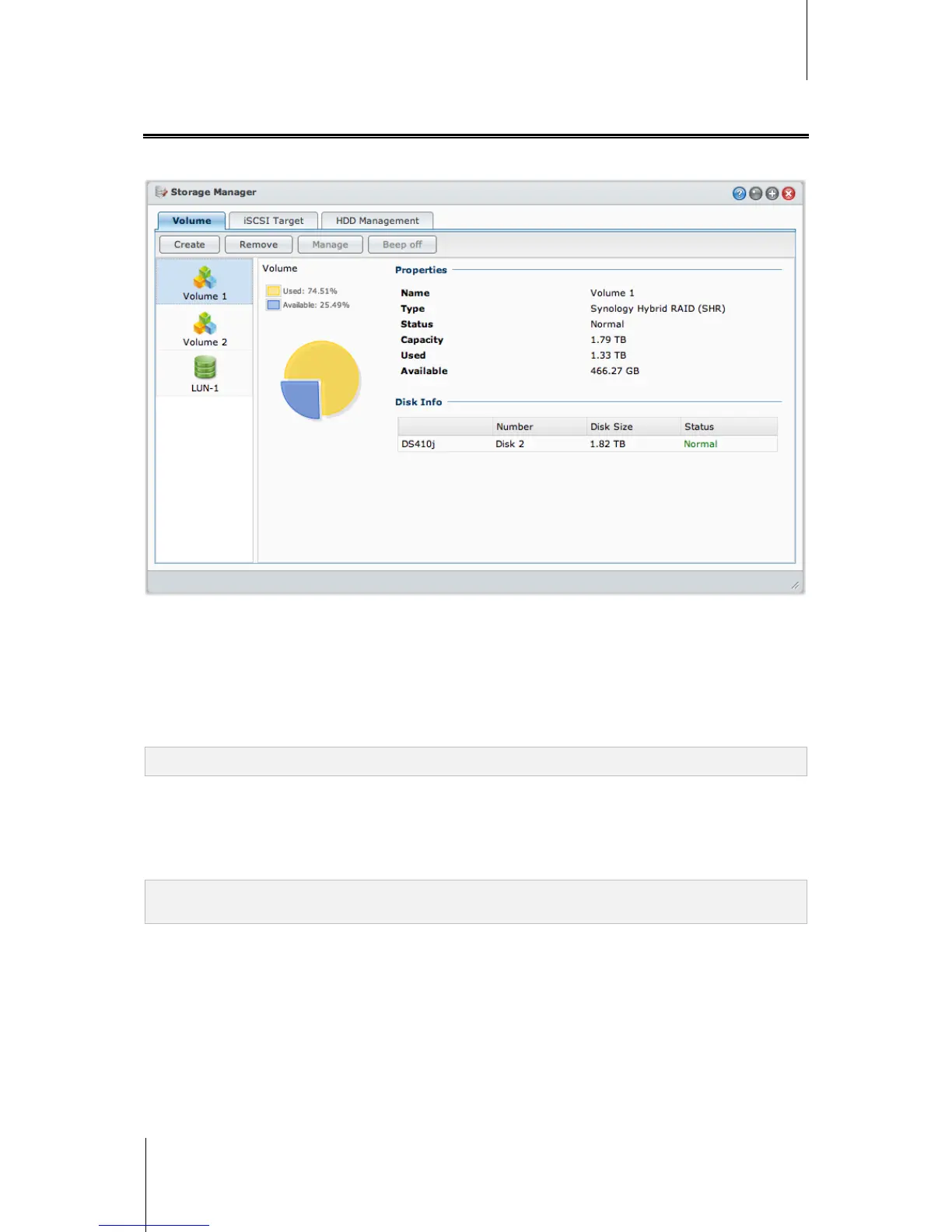Click the window resize grip corner
This screenshot has height=1232, width=952.
(x=795, y=585)
